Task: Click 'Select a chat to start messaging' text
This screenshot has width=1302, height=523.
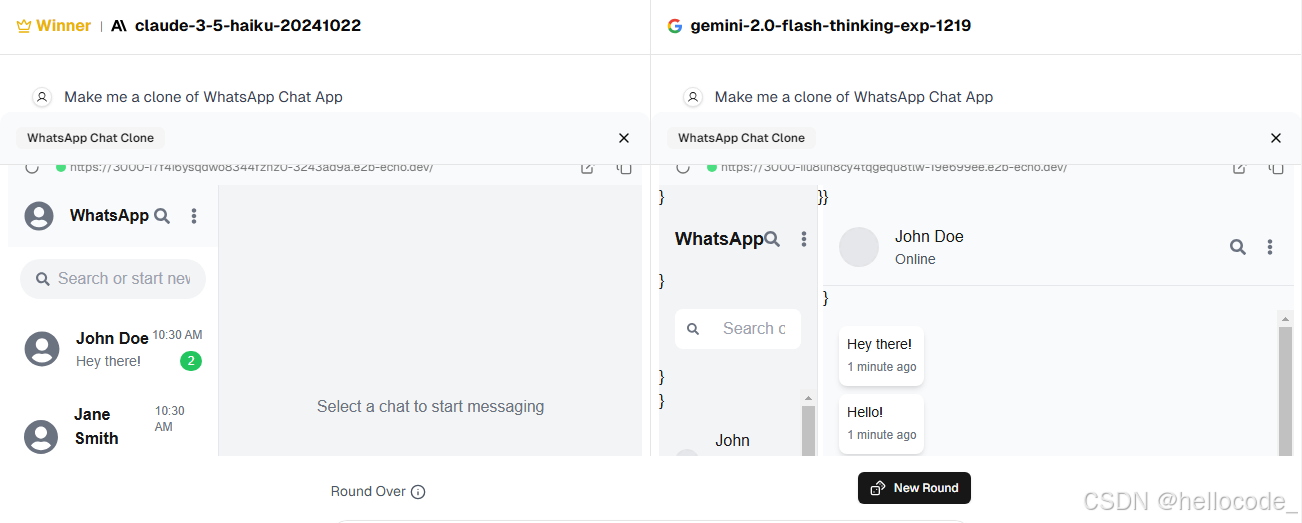Action: pos(430,406)
